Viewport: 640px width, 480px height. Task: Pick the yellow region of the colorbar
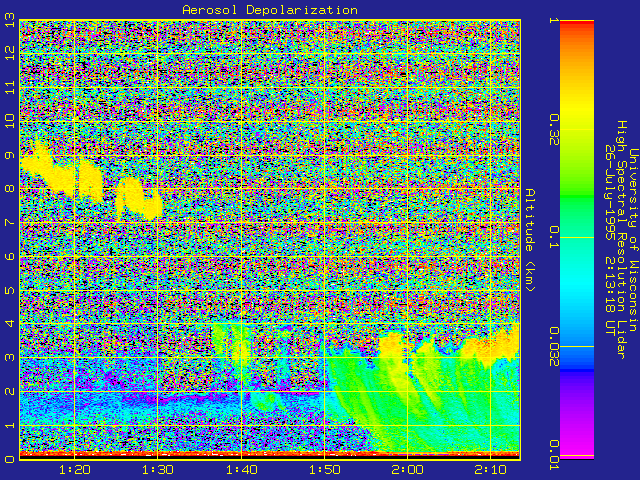(577, 110)
